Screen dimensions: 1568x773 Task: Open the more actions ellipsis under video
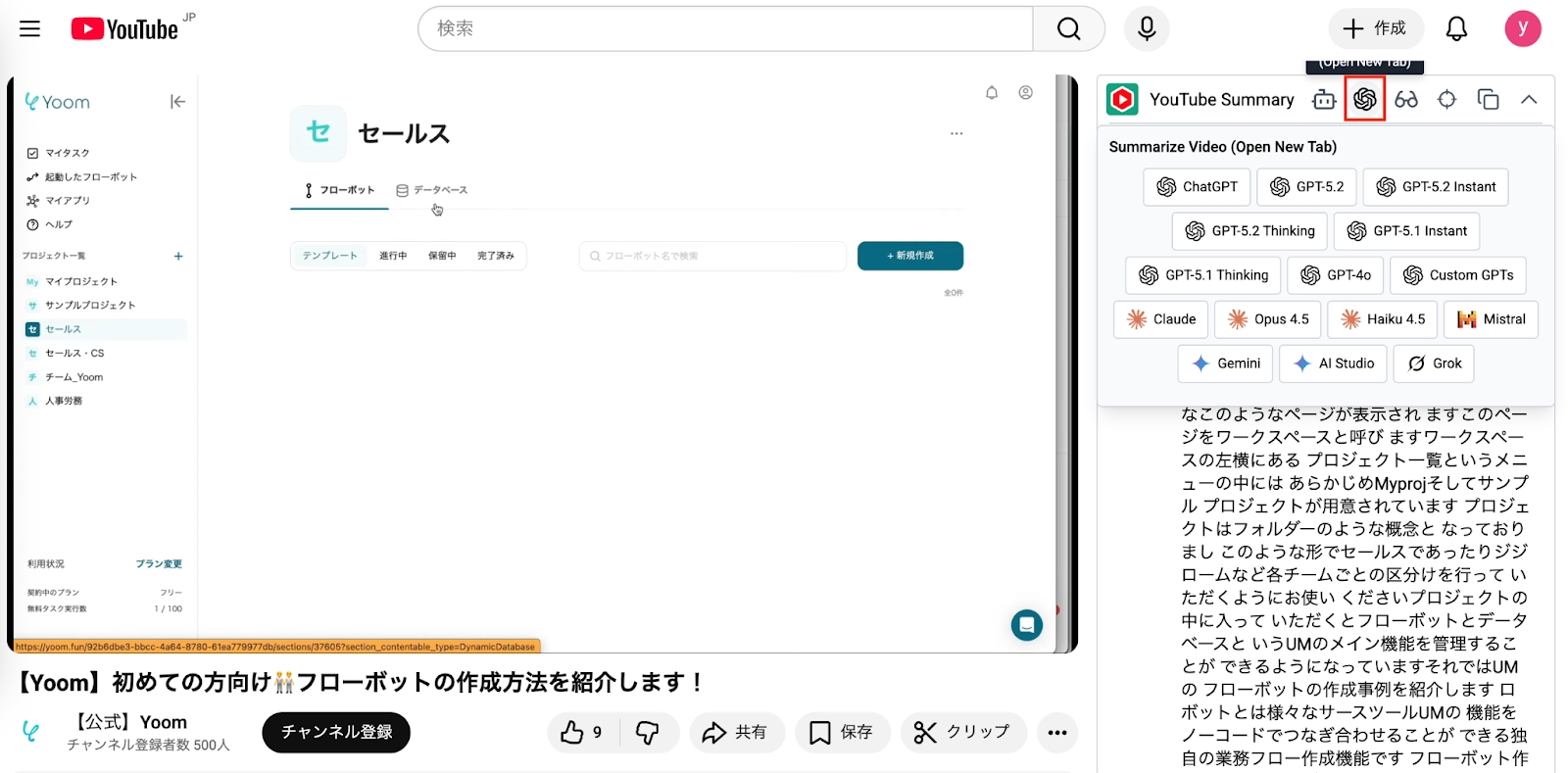coord(1057,732)
